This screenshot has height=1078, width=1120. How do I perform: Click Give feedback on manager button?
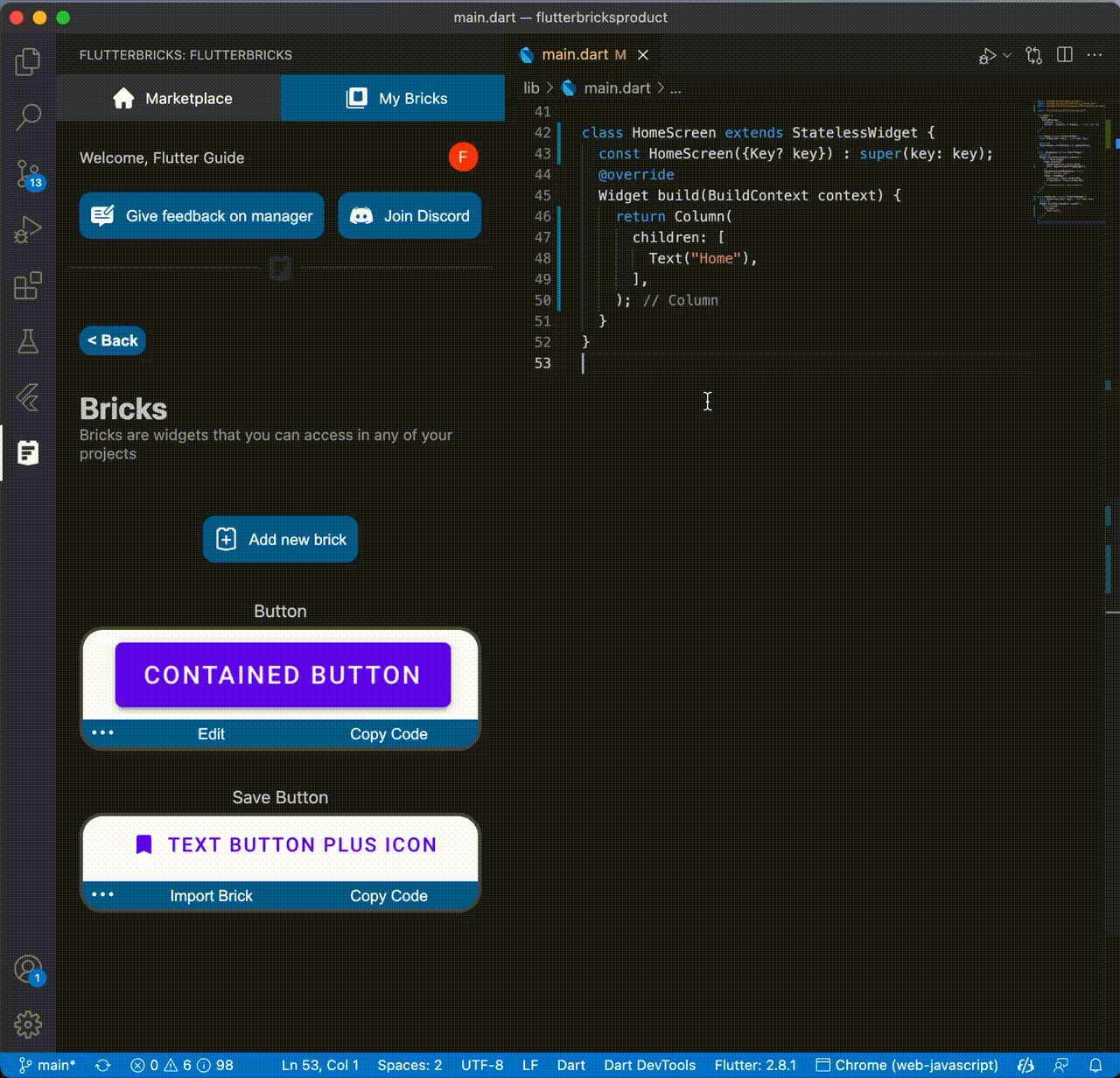[x=202, y=215]
